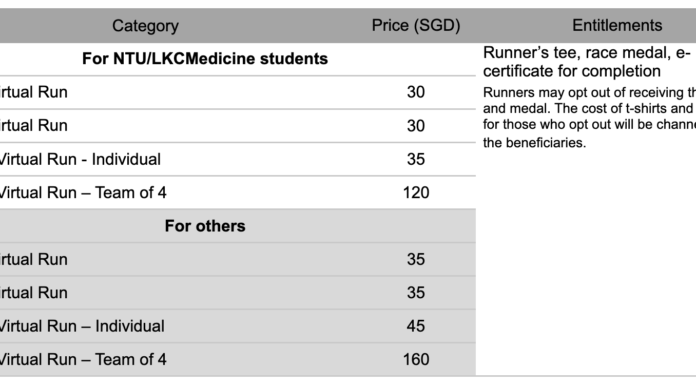The width and height of the screenshot is (696, 385).
Task: Click the price 45 cell
Action: click(x=416, y=326)
